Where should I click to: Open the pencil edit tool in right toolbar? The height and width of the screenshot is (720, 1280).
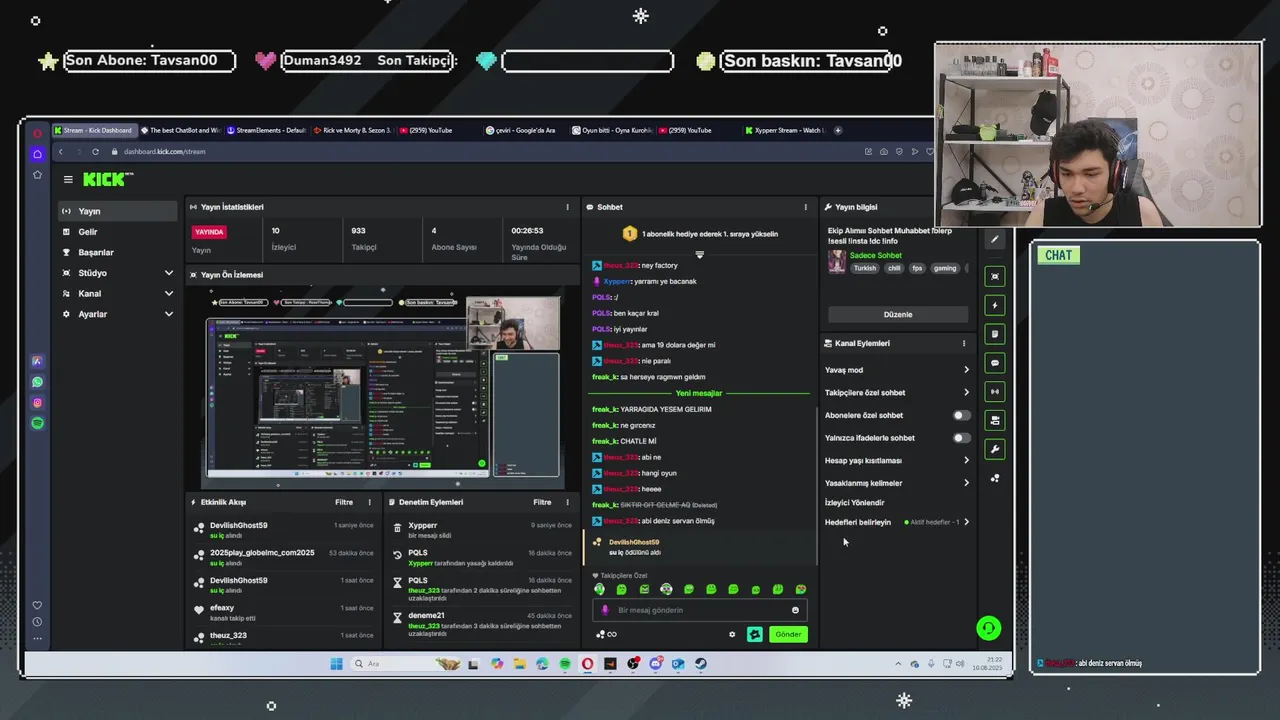pyautogui.click(x=994, y=239)
